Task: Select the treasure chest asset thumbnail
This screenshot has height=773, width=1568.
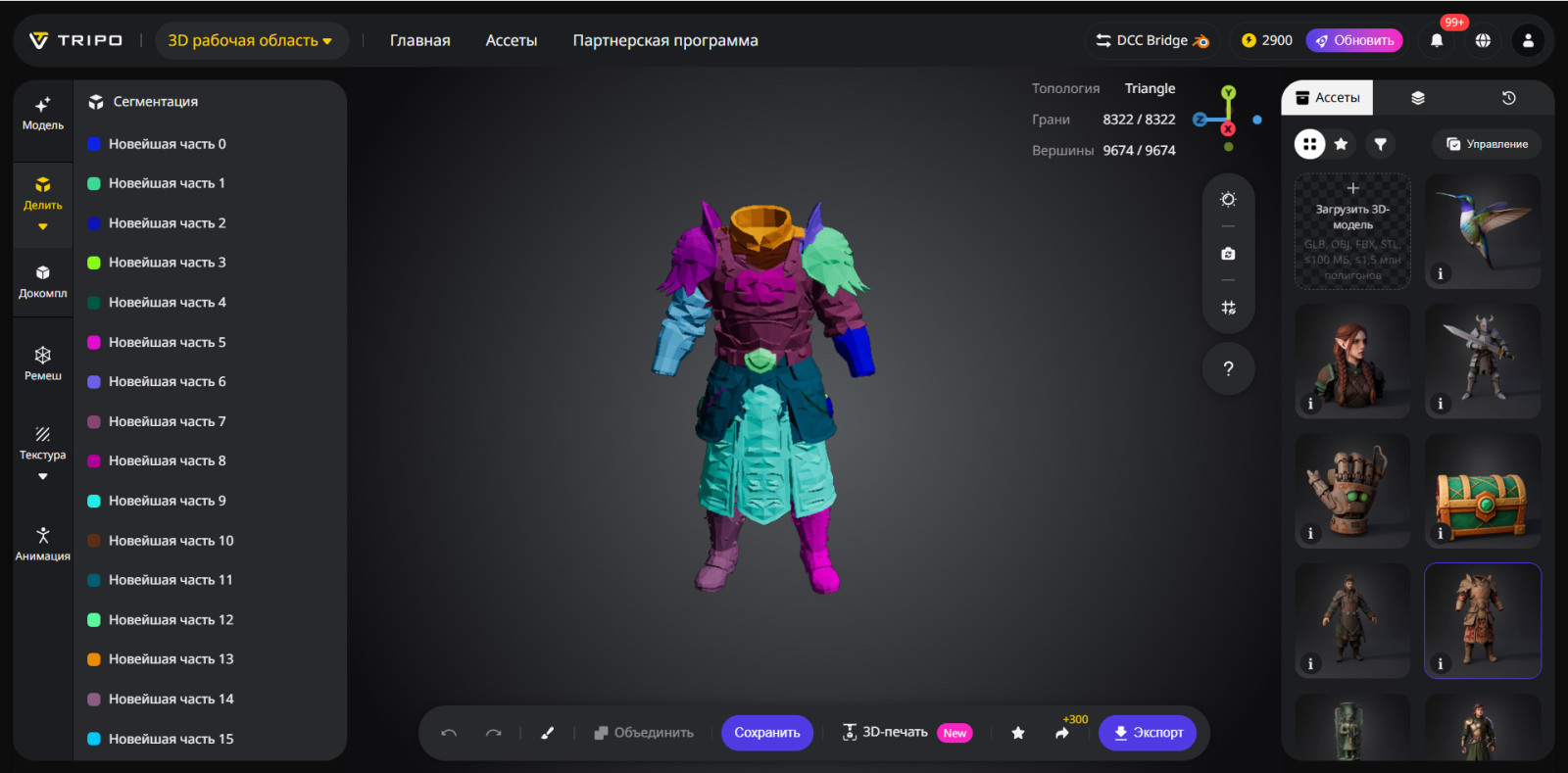Action: [1482, 491]
